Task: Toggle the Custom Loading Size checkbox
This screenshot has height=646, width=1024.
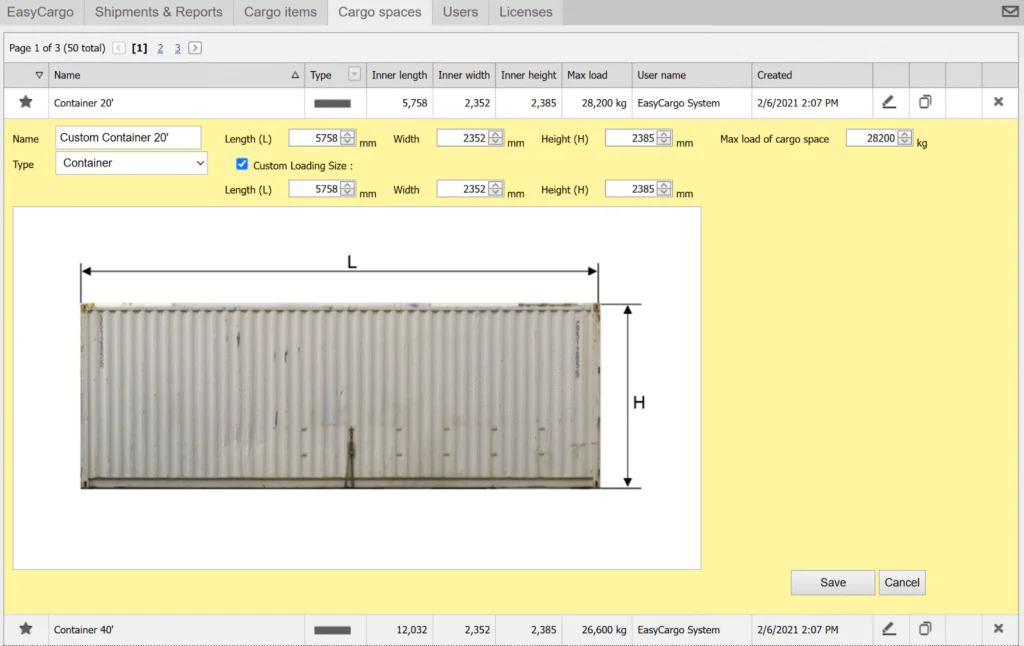Action: (242, 164)
